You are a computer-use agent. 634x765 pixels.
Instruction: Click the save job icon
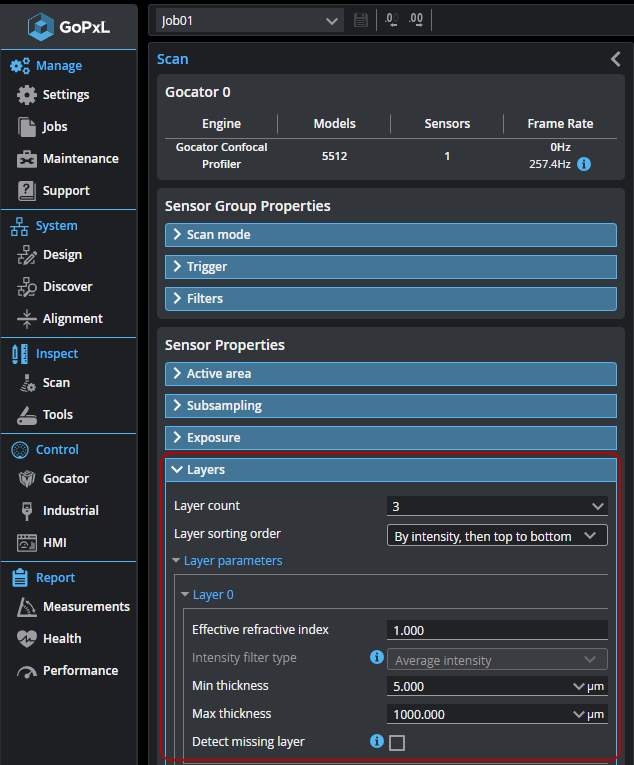361,20
